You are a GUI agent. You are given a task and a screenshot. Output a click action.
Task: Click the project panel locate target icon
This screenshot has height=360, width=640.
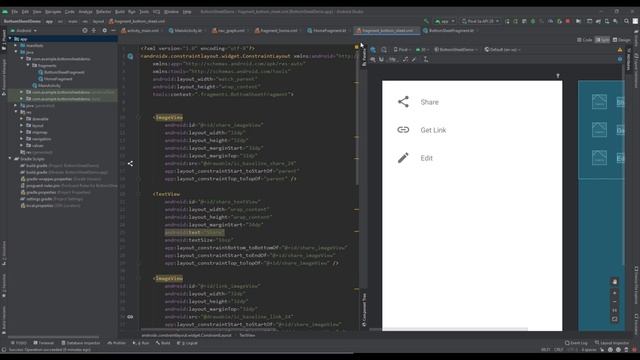tap(84, 31)
